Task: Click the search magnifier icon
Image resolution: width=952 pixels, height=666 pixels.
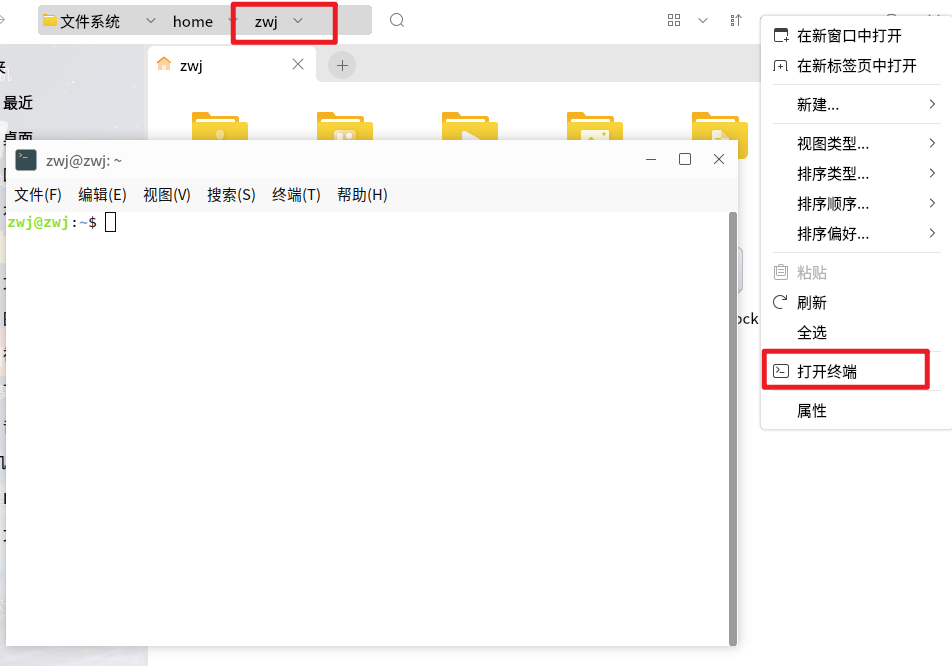Action: (397, 21)
